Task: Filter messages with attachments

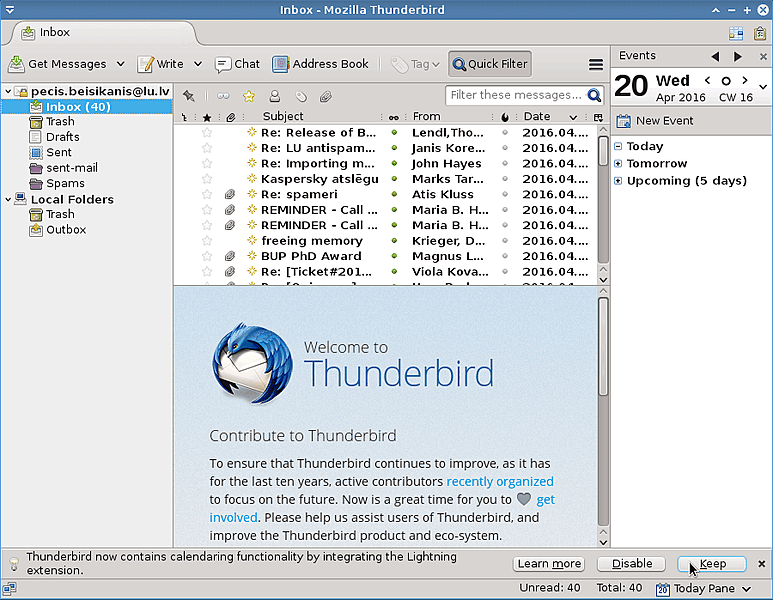Action: 325,97
